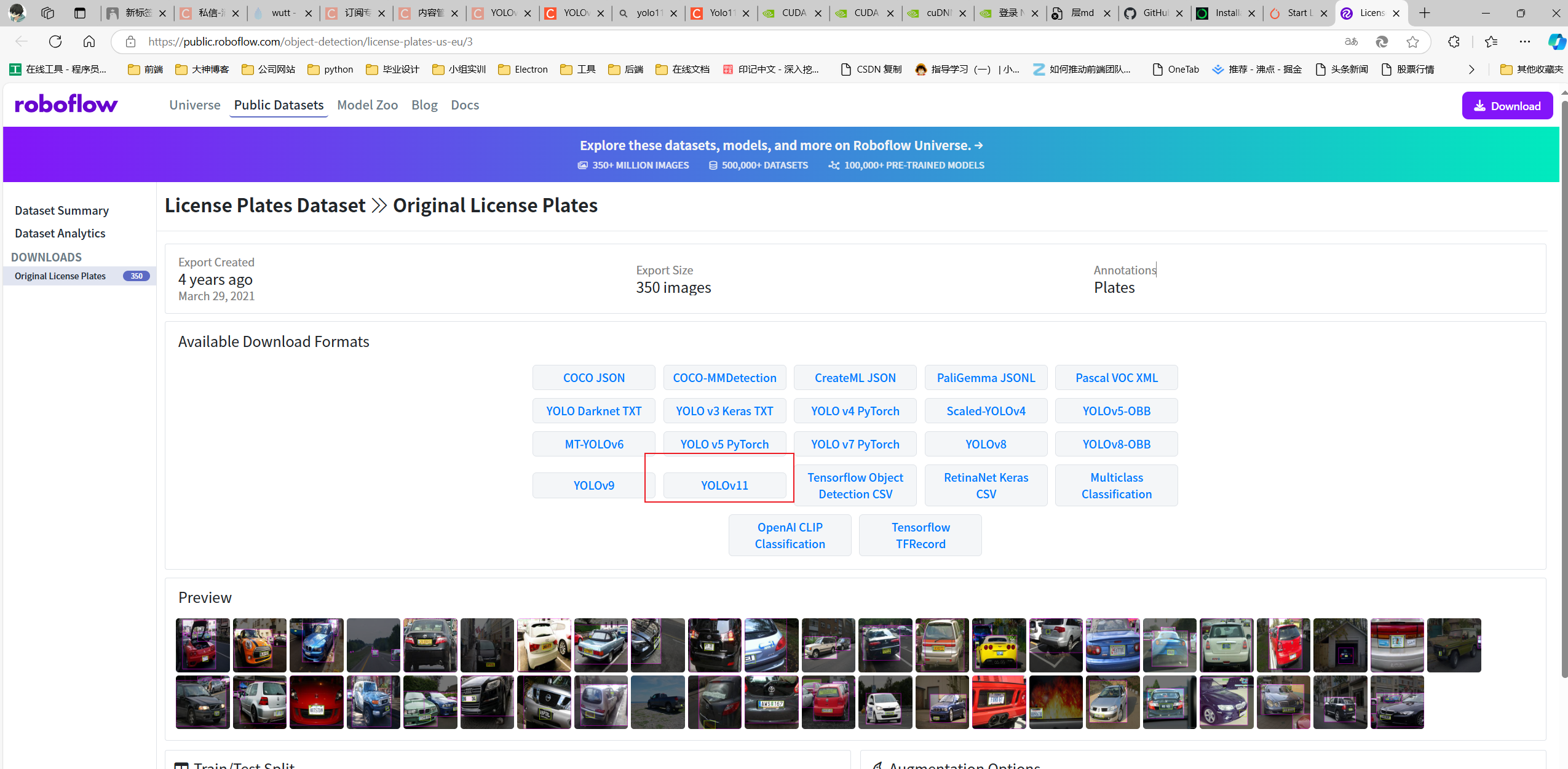Click the favorites star in address bar

[x=1412, y=42]
